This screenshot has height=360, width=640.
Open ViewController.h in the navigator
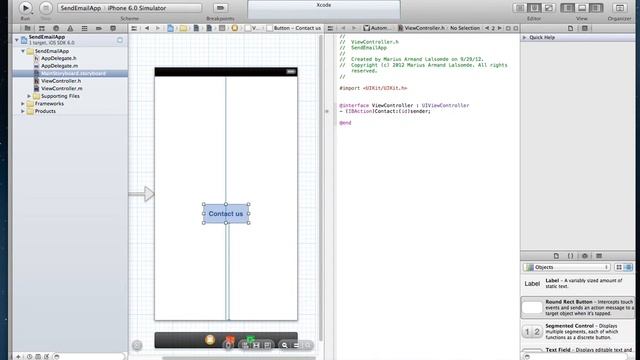tap(61, 81)
